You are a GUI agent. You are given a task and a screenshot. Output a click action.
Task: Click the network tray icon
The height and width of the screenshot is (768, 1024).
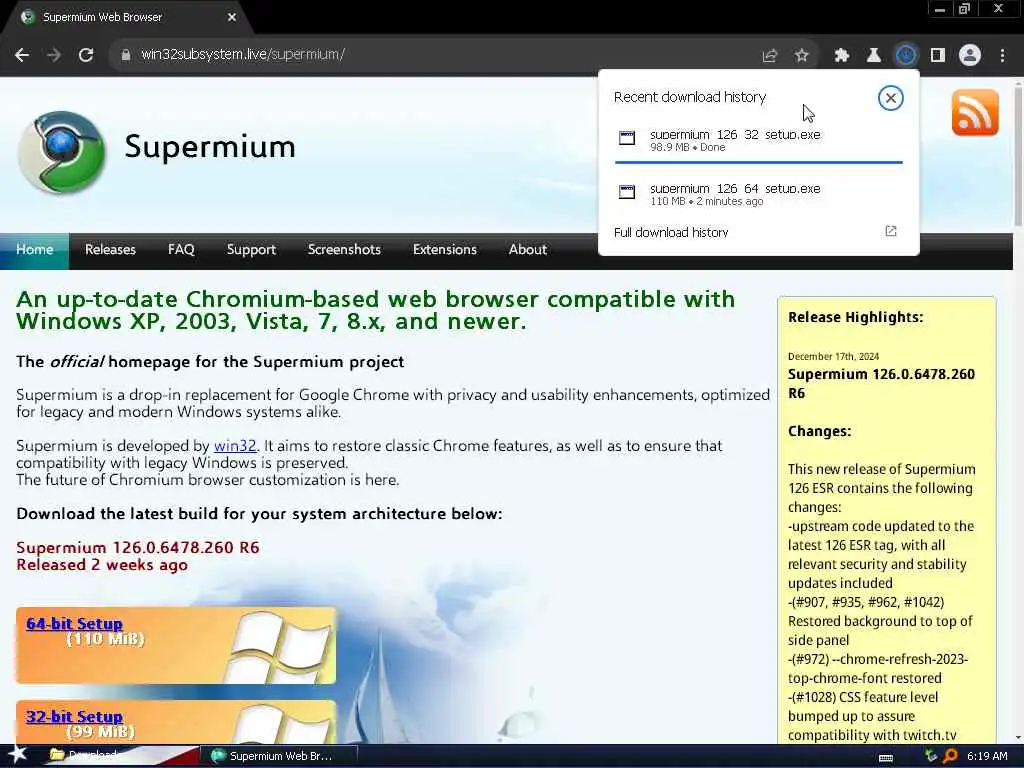[x=931, y=756]
